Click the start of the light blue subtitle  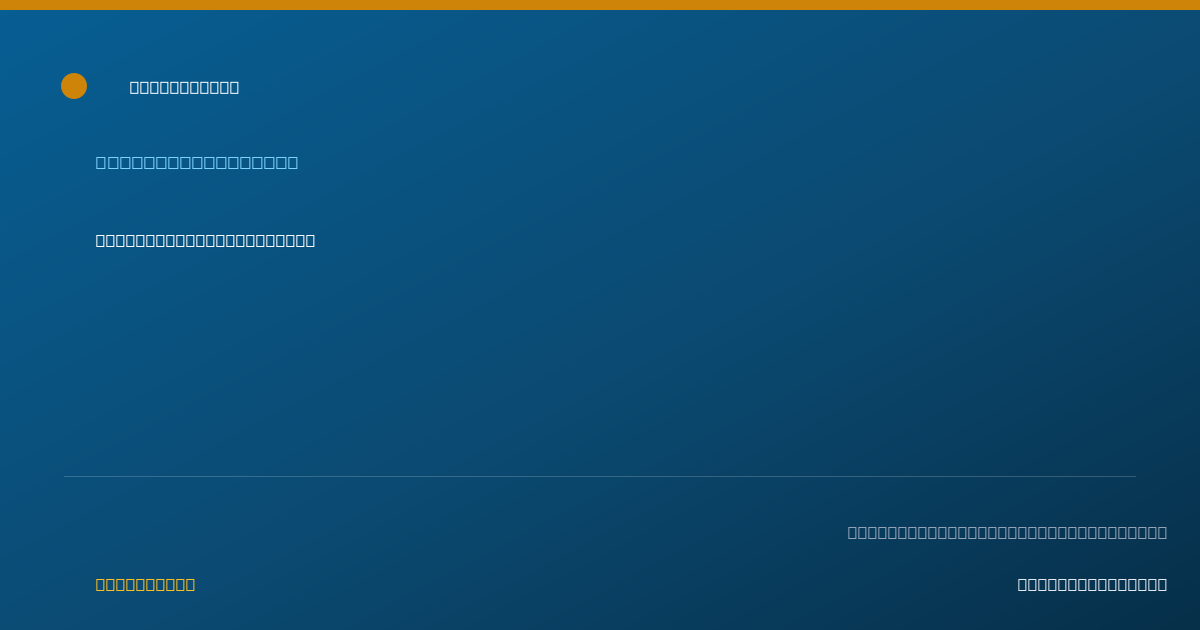[101, 162]
